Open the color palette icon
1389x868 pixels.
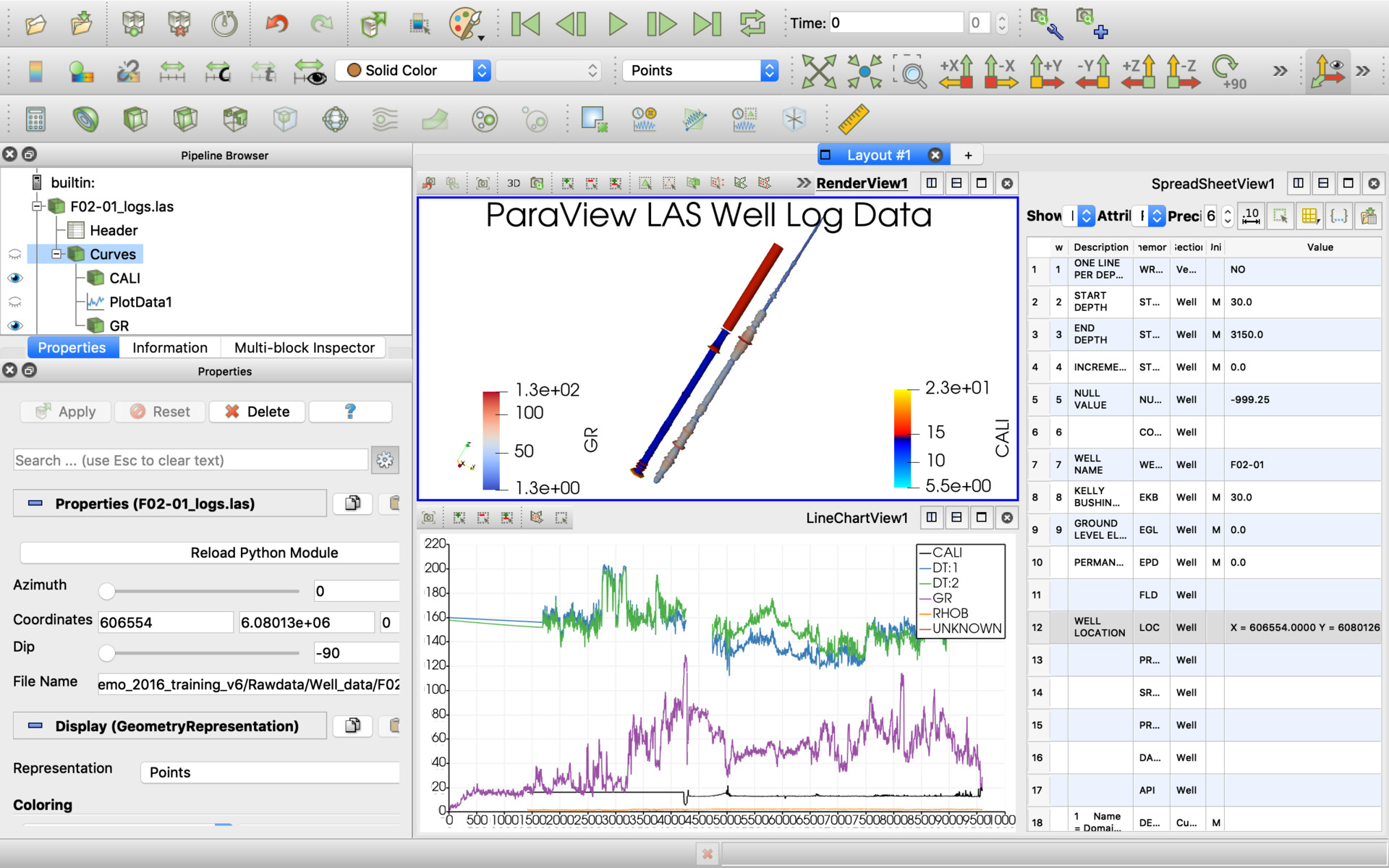(x=464, y=24)
